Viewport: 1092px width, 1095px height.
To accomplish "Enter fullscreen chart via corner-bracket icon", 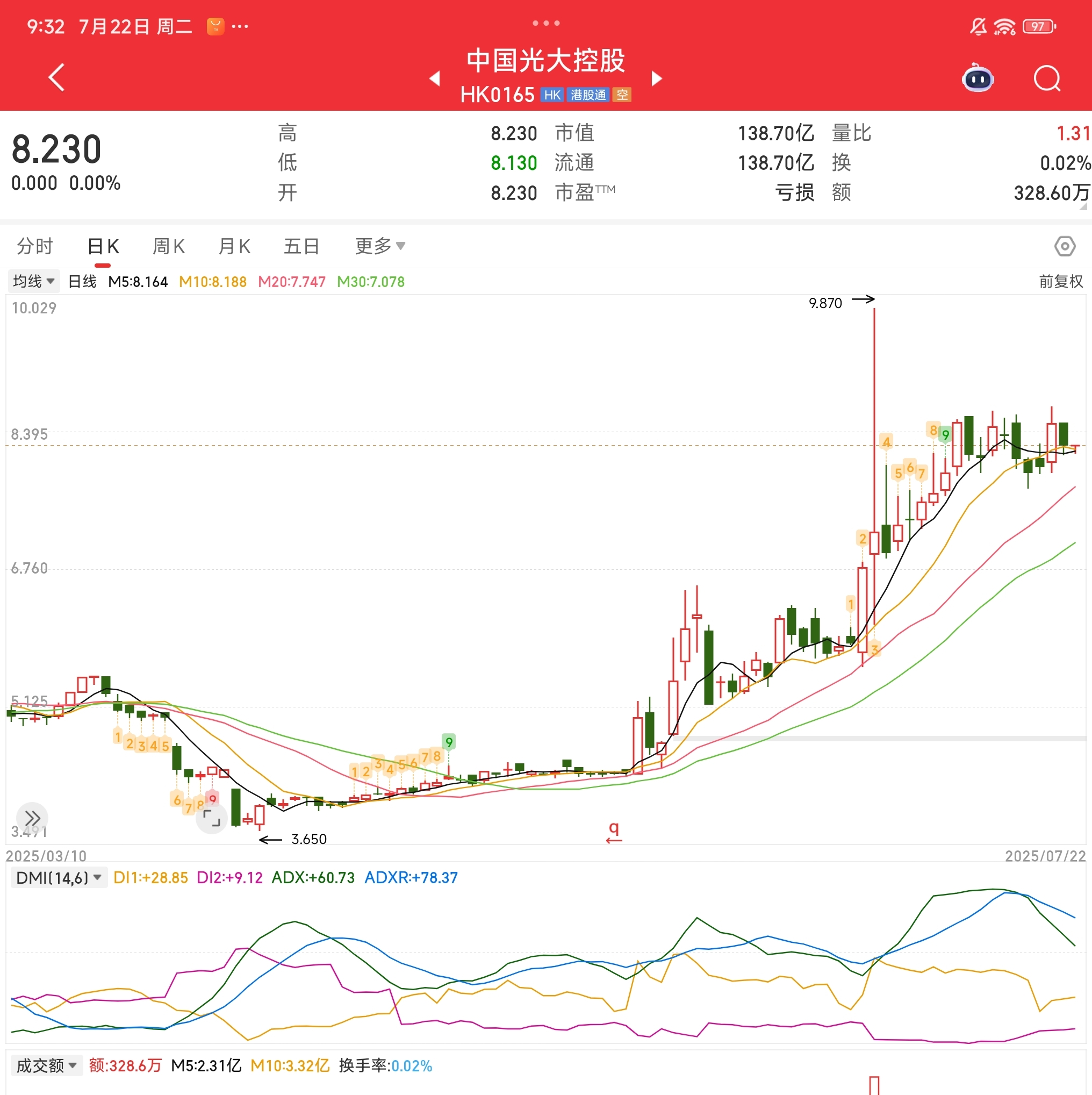I will tap(211, 818).
